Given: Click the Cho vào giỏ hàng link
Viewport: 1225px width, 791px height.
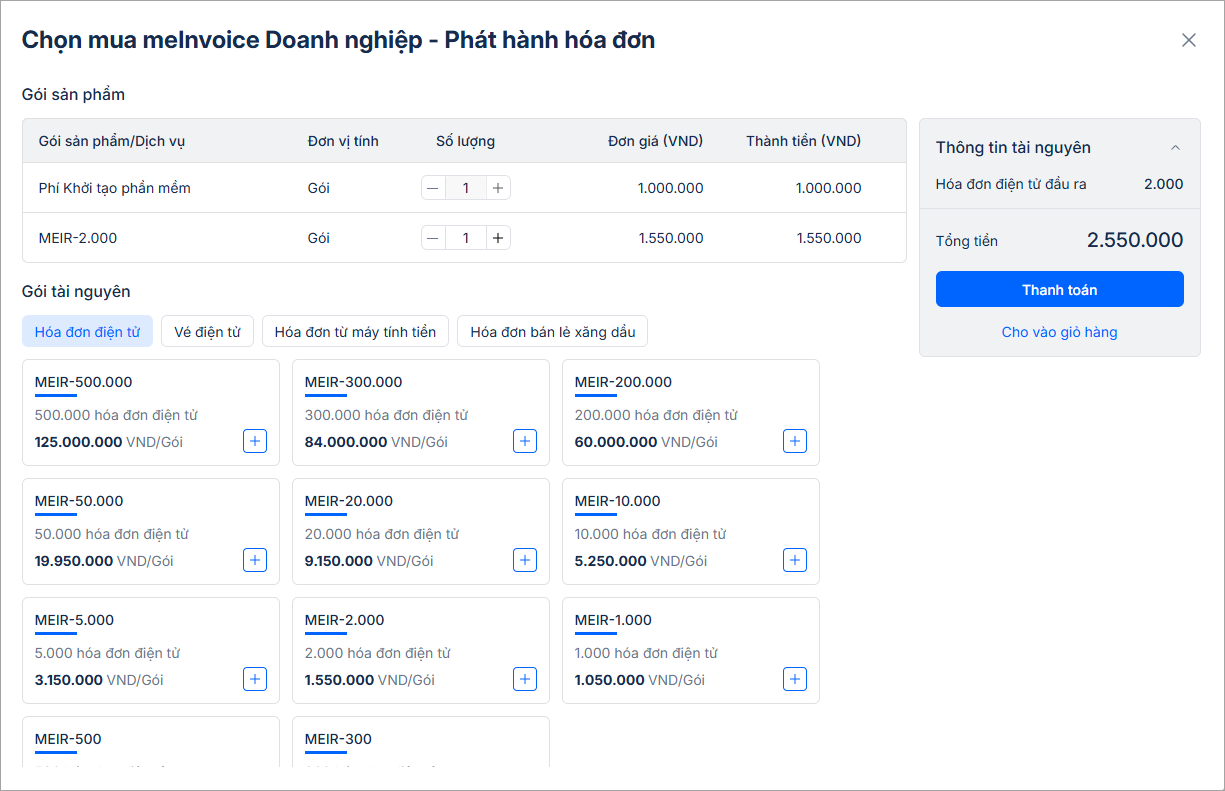Looking at the screenshot, I should pyautogui.click(x=1059, y=332).
